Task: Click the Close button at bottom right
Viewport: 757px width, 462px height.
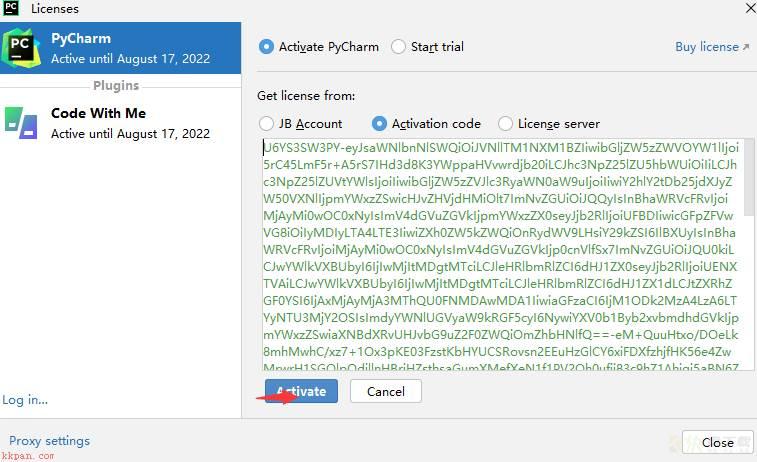Action: 717,442
